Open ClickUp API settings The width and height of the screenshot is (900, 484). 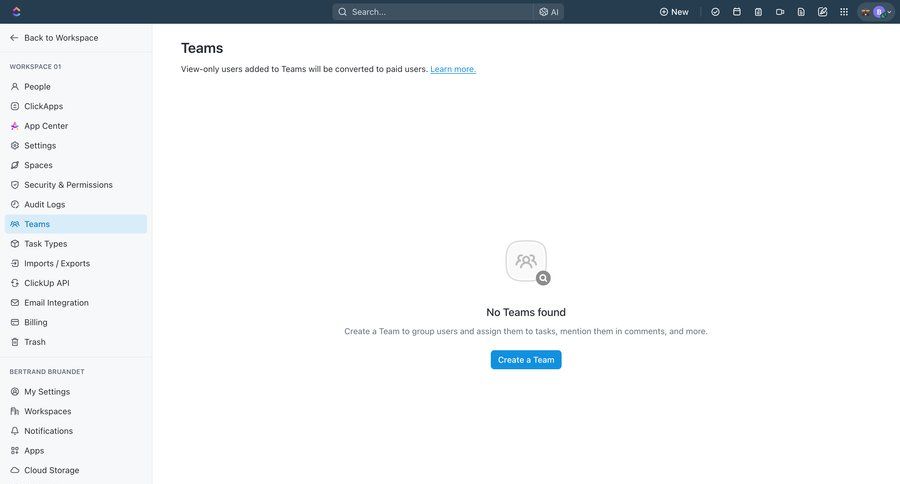[76, 283]
